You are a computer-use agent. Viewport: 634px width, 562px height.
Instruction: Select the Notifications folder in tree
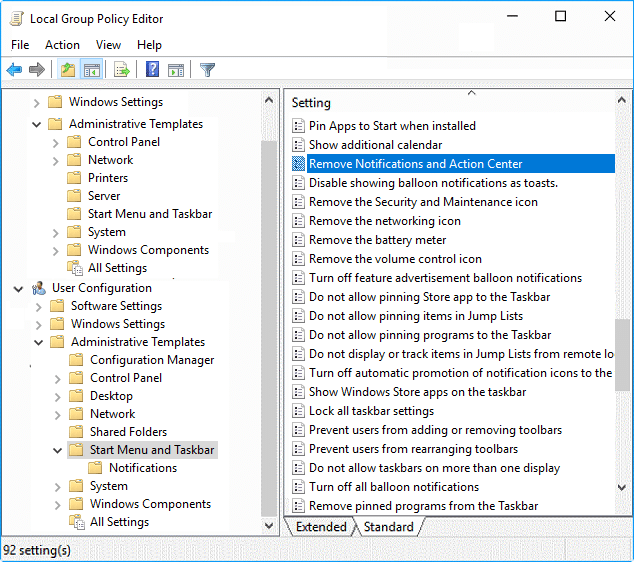pyautogui.click(x=143, y=468)
